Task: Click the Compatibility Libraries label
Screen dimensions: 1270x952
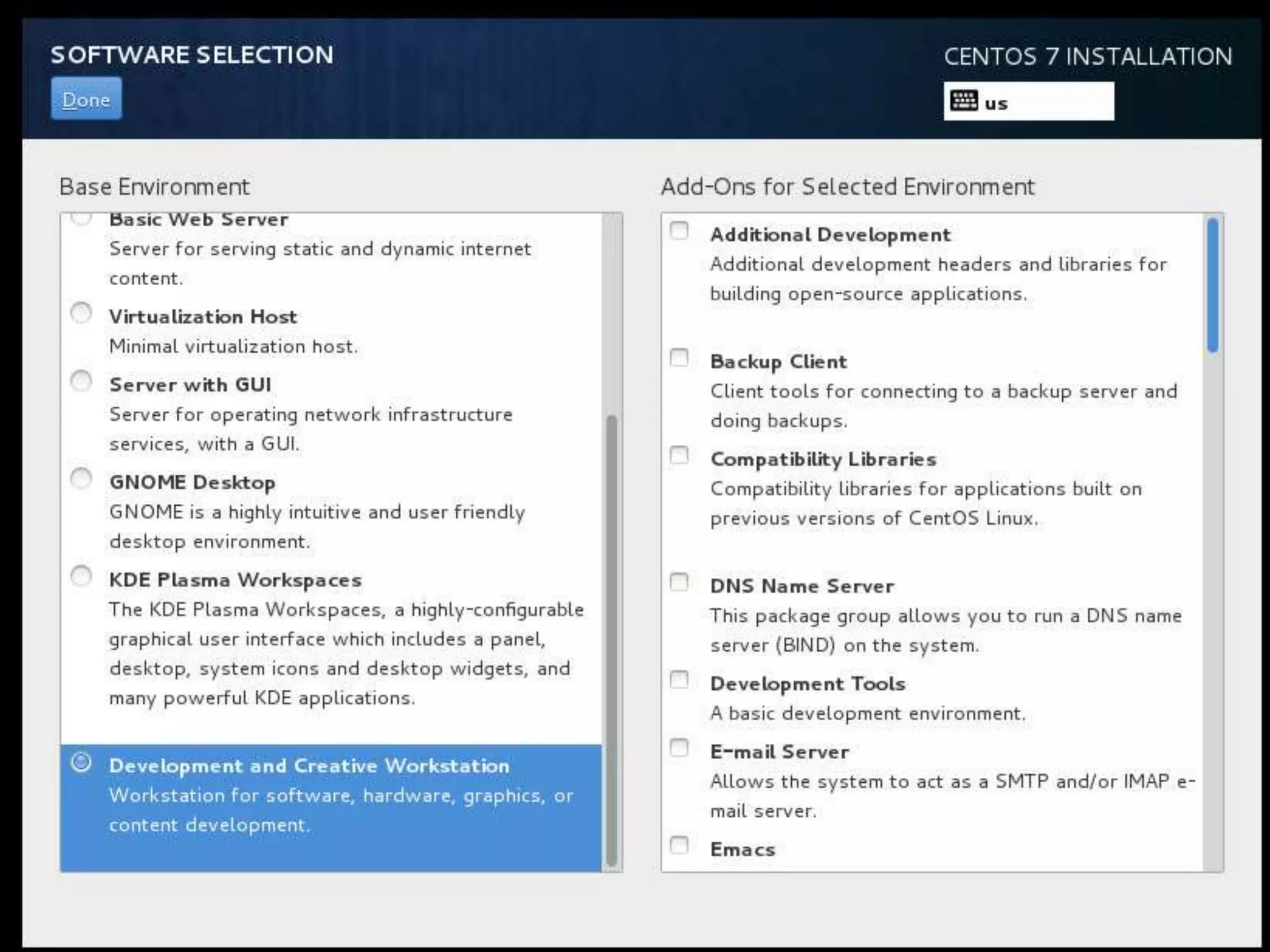Action: click(x=823, y=459)
